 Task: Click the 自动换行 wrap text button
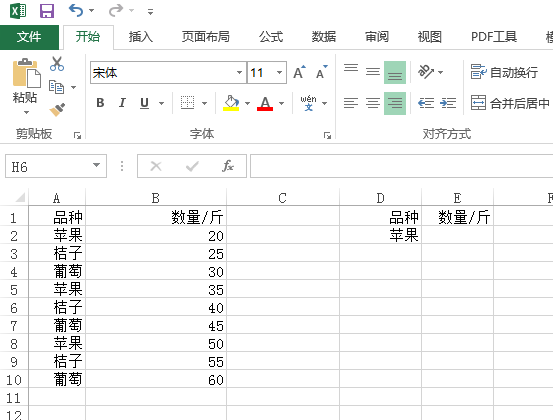[504, 72]
